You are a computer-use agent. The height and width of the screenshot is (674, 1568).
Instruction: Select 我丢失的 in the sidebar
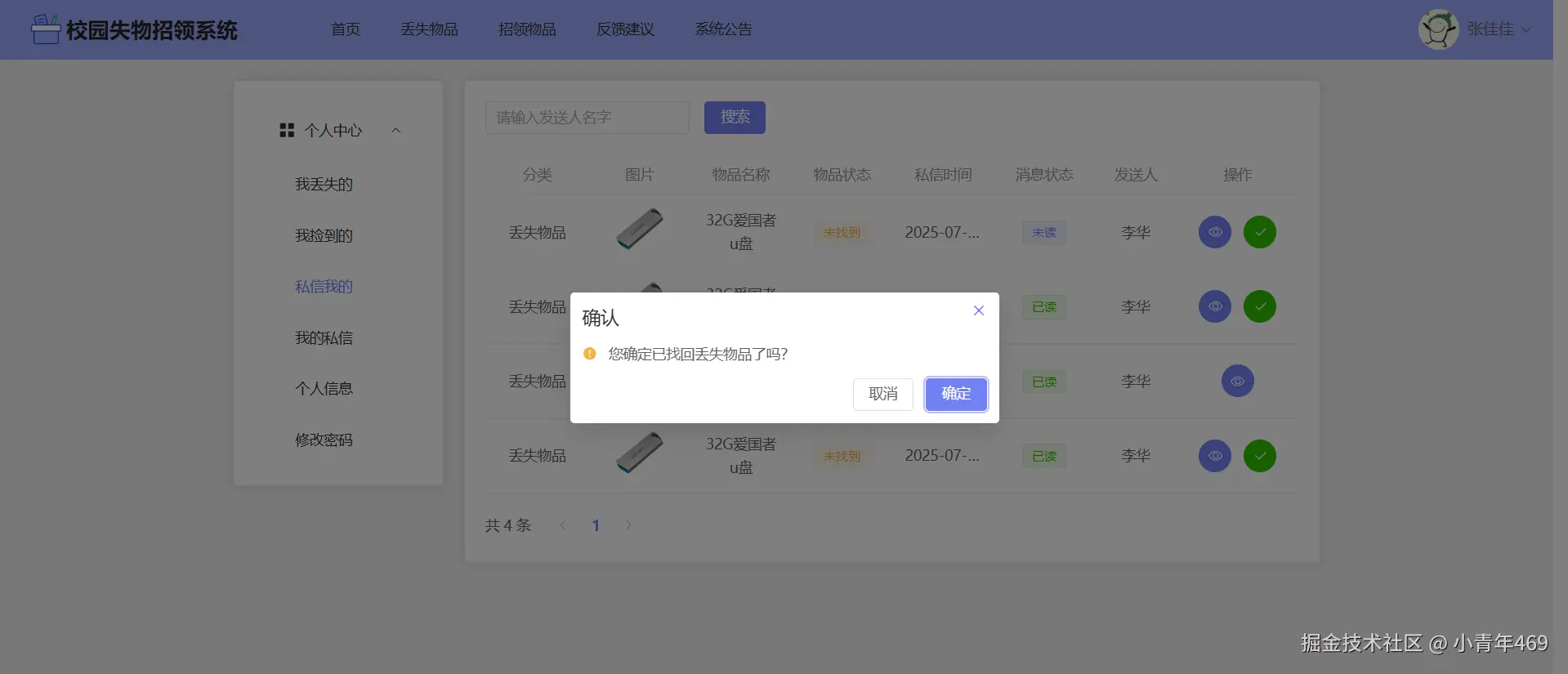tap(324, 185)
